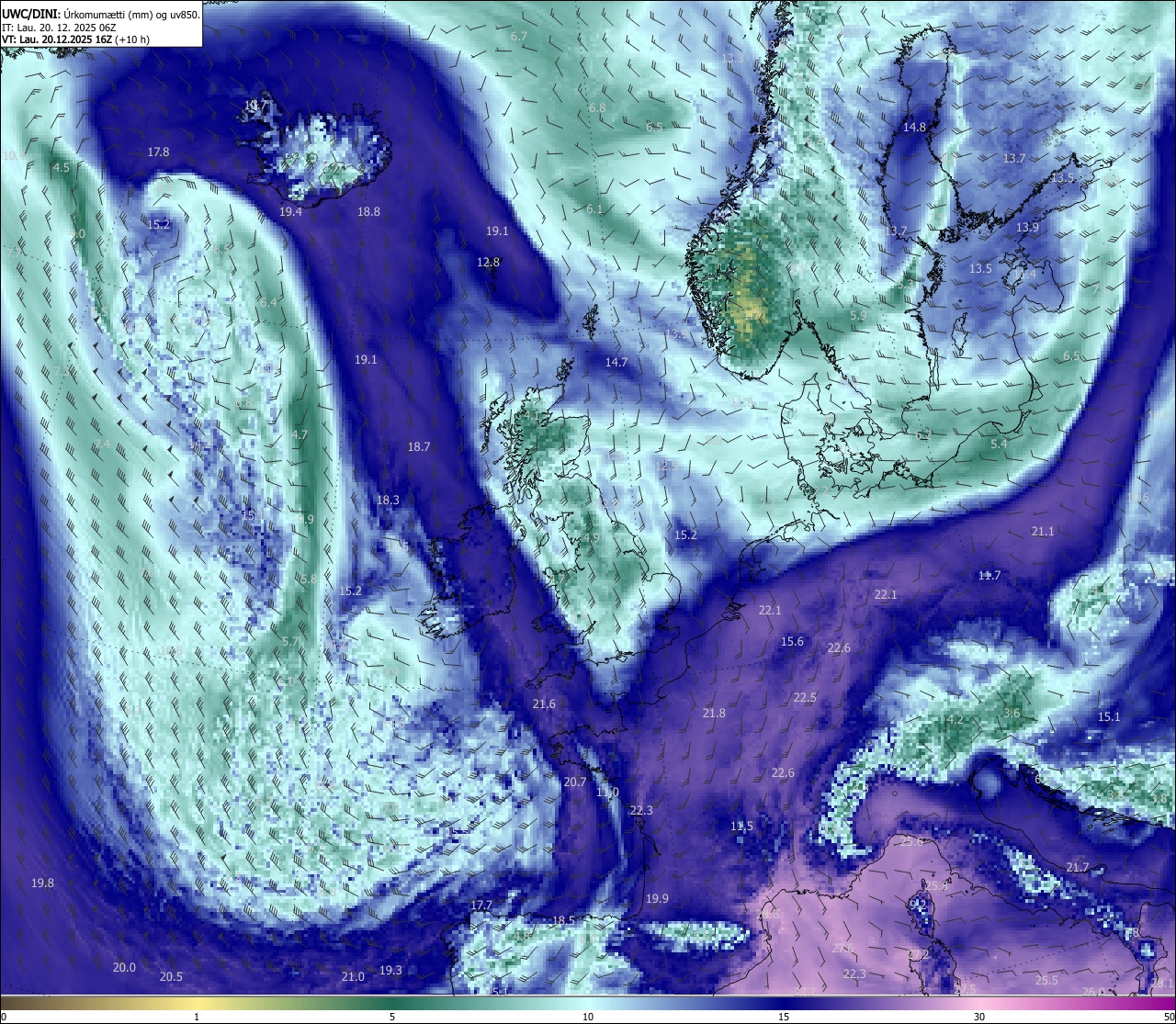Image resolution: width=1176 pixels, height=1024 pixels.
Task: Click the 4.5 value in the upper left
Action: (x=61, y=167)
